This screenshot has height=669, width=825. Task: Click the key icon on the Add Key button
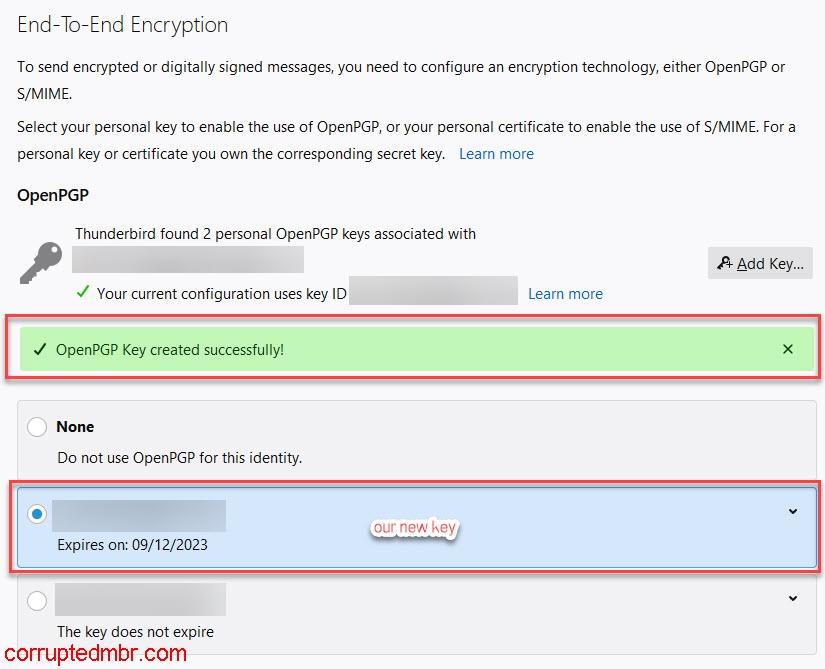click(726, 263)
